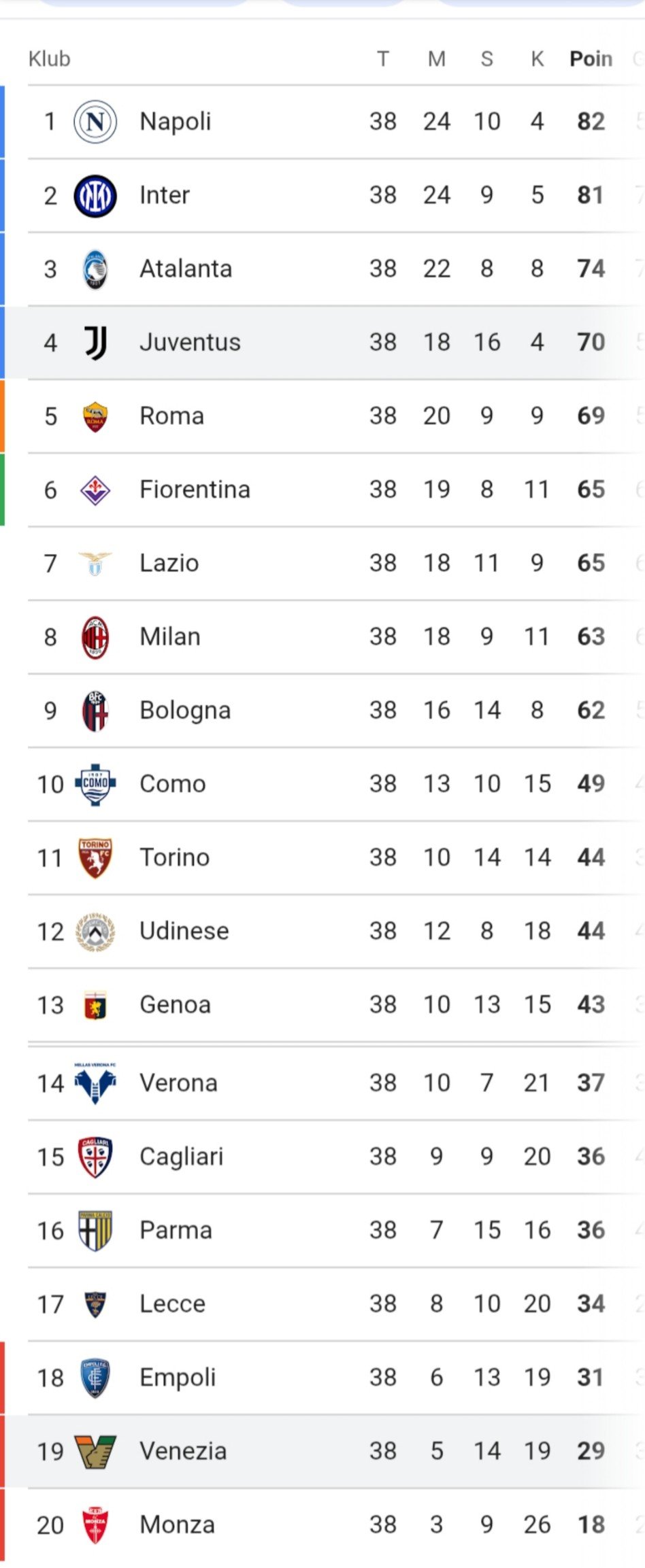Viewport: 645px width, 1568px height.
Task: Click the Verona club logo
Action: click(x=95, y=1083)
